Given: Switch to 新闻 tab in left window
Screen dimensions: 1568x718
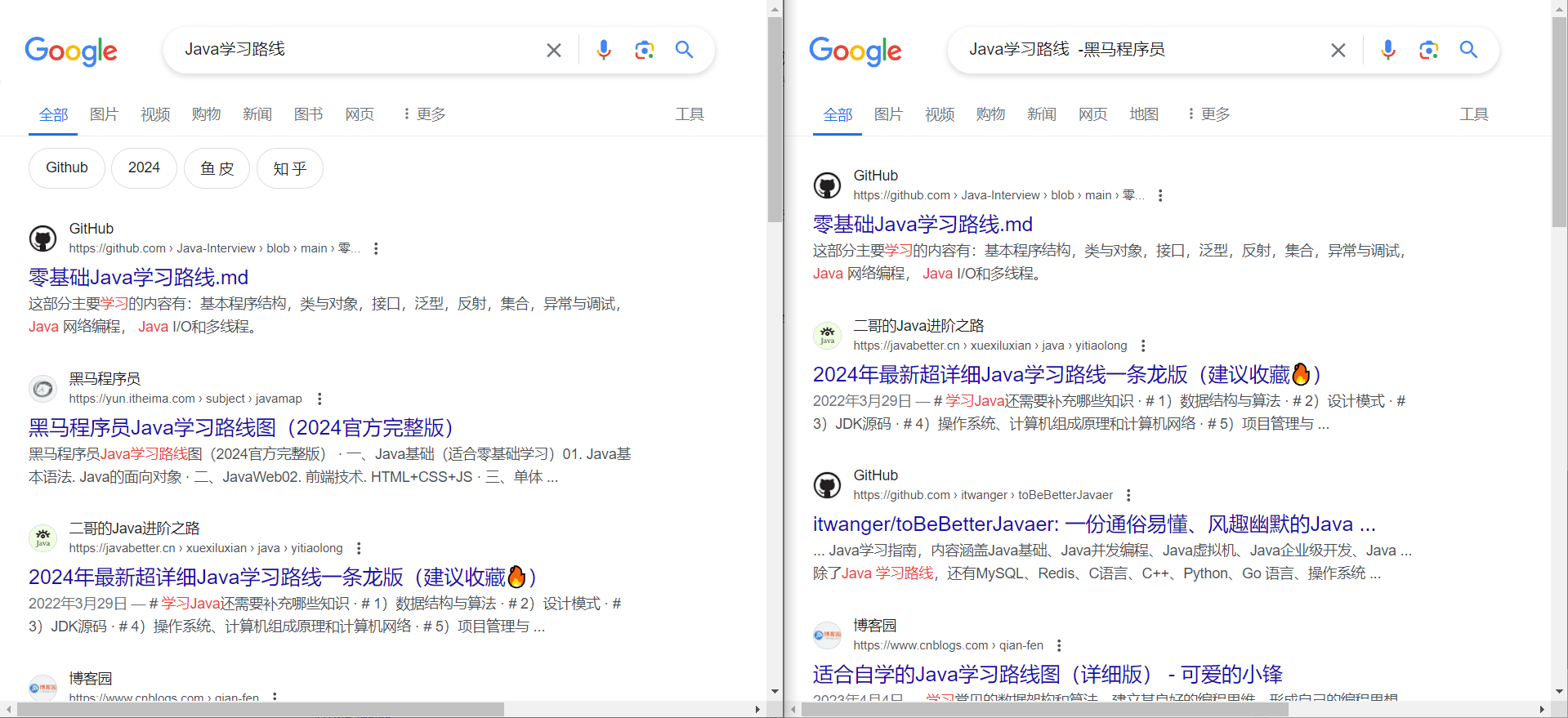Looking at the screenshot, I should coord(257,114).
